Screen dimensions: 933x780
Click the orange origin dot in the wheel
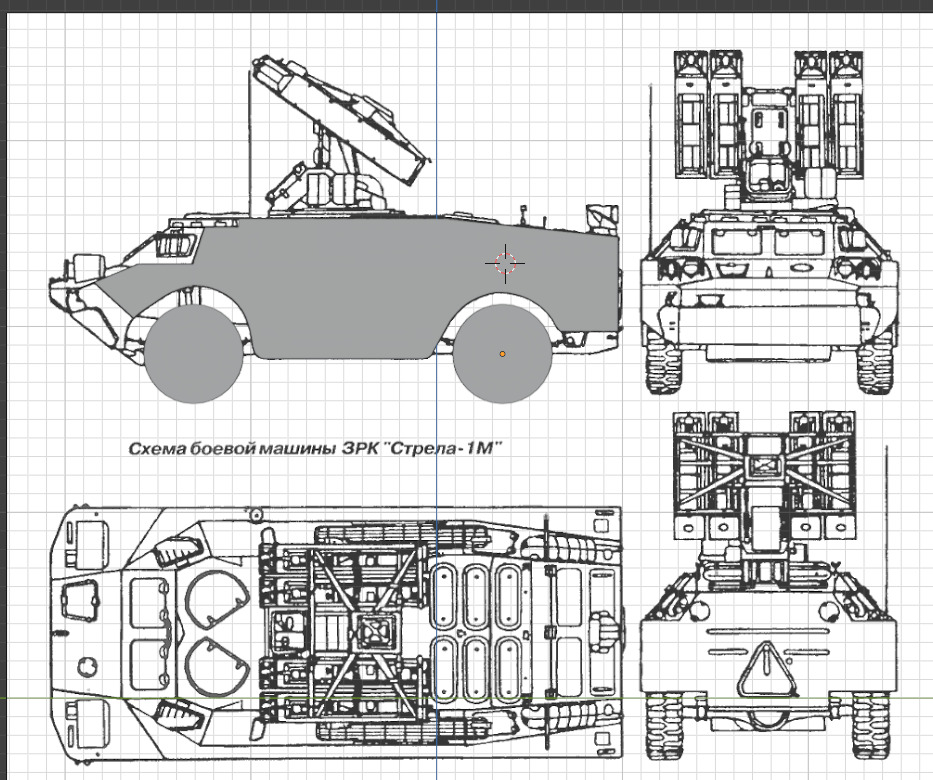(502, 353)
